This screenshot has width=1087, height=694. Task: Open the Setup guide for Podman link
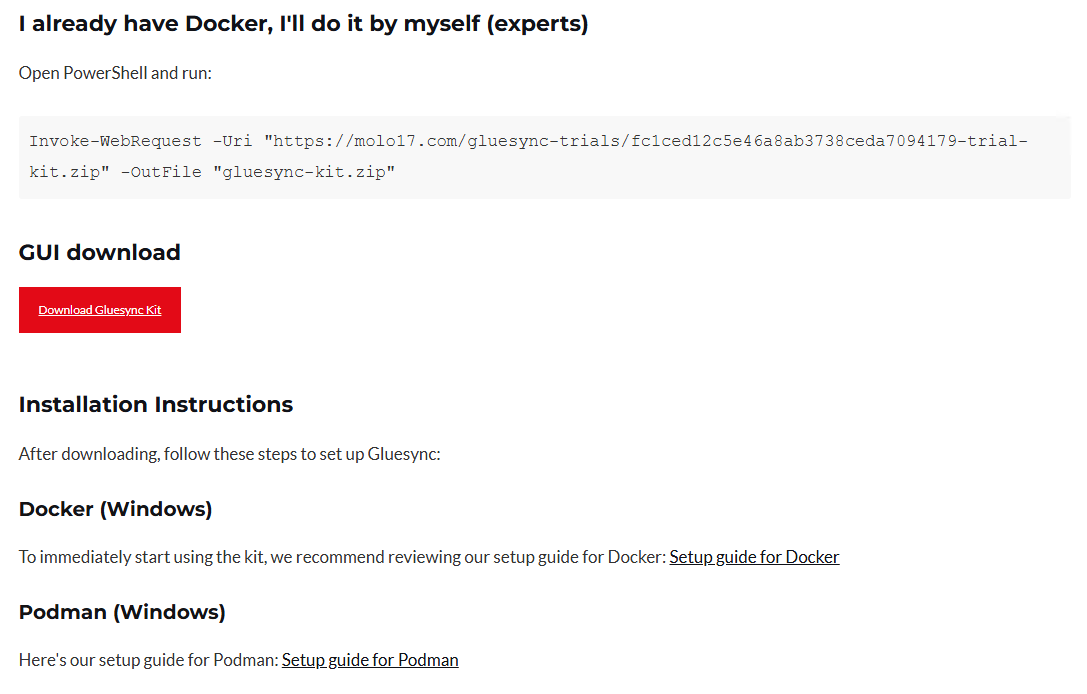click(370, 660)
